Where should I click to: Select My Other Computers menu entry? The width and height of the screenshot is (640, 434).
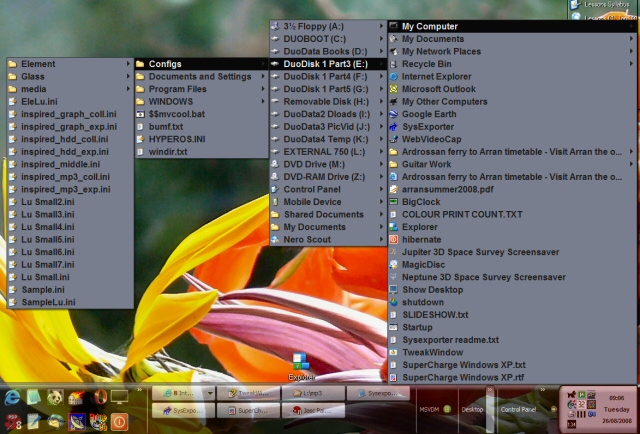[x=513, y=102]
